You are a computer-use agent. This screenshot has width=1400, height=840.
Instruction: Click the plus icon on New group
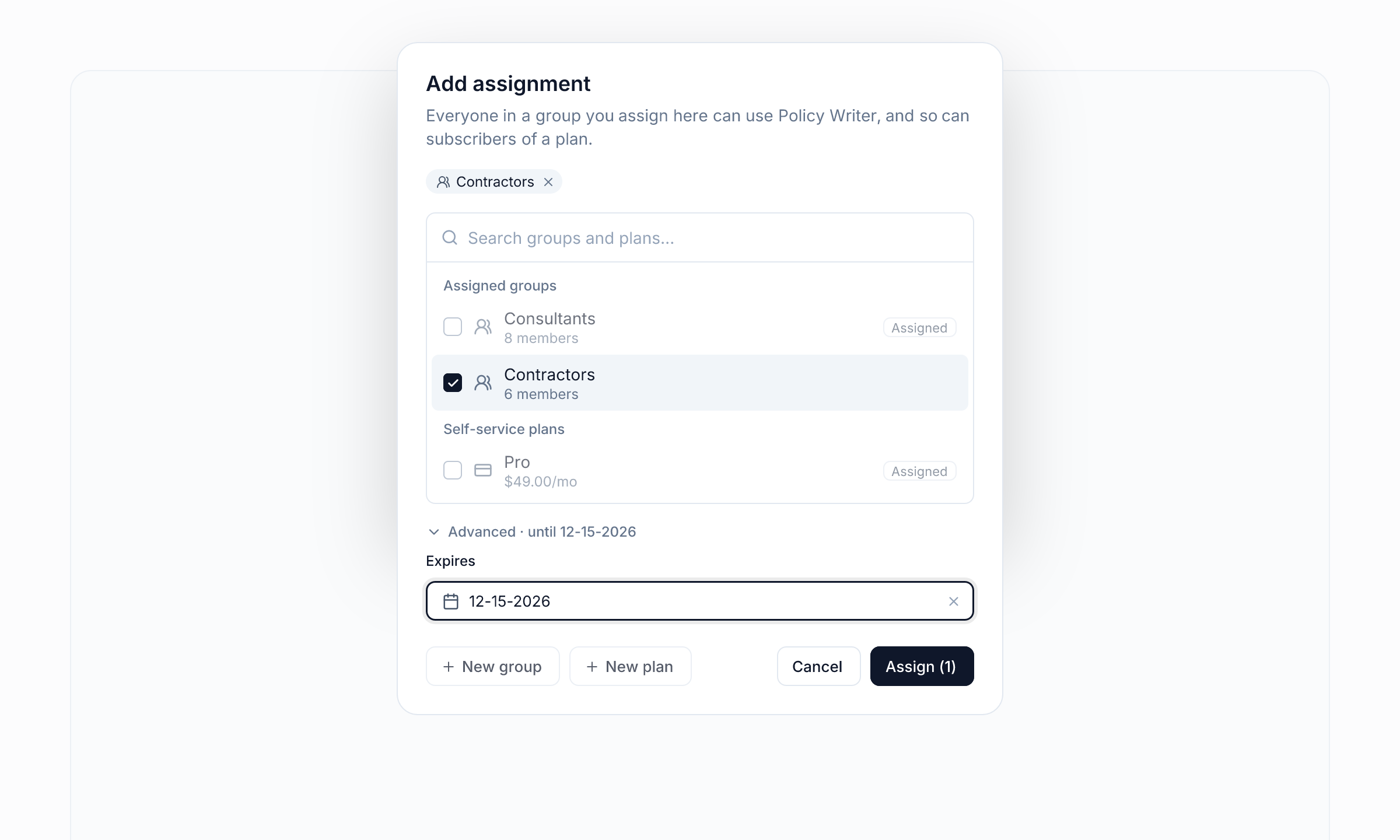[449, 666]
